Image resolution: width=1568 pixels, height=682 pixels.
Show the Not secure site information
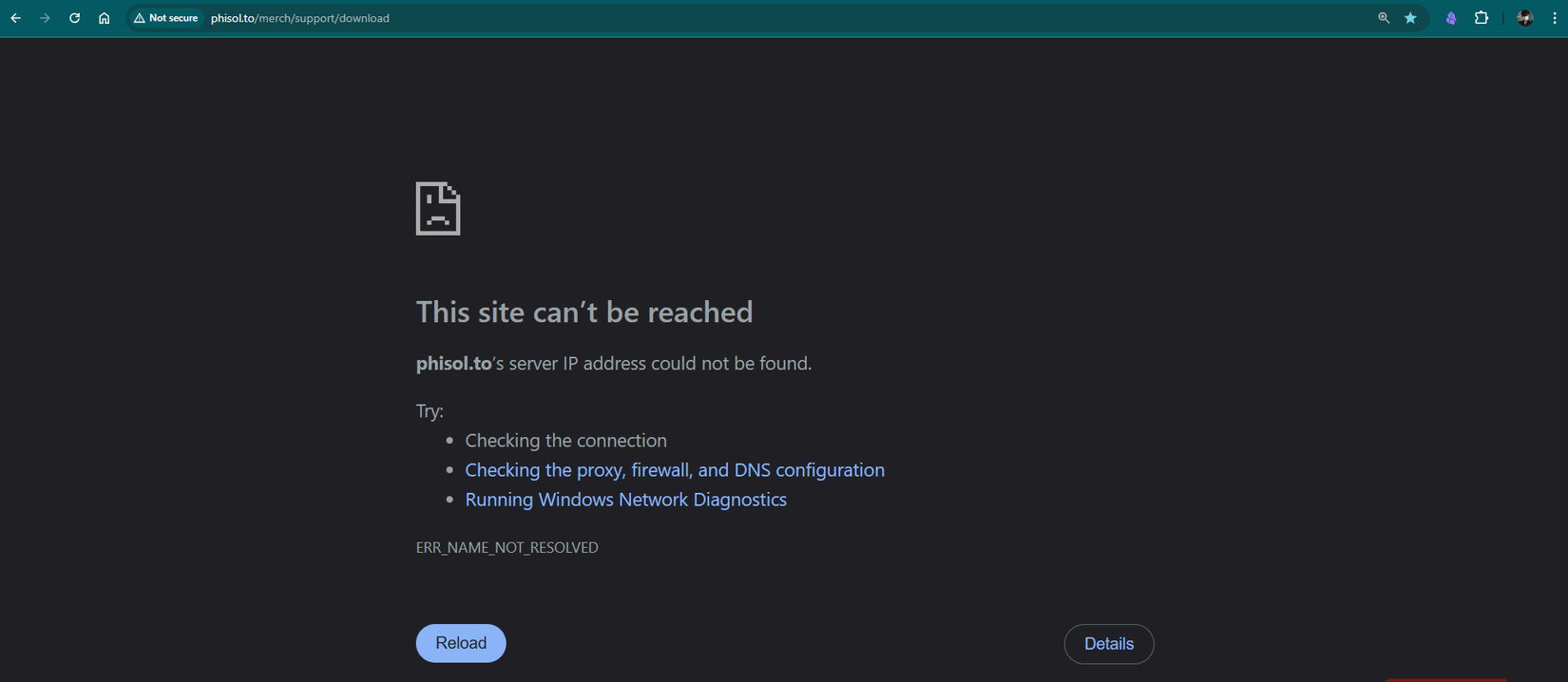click(x=166, y=18)
